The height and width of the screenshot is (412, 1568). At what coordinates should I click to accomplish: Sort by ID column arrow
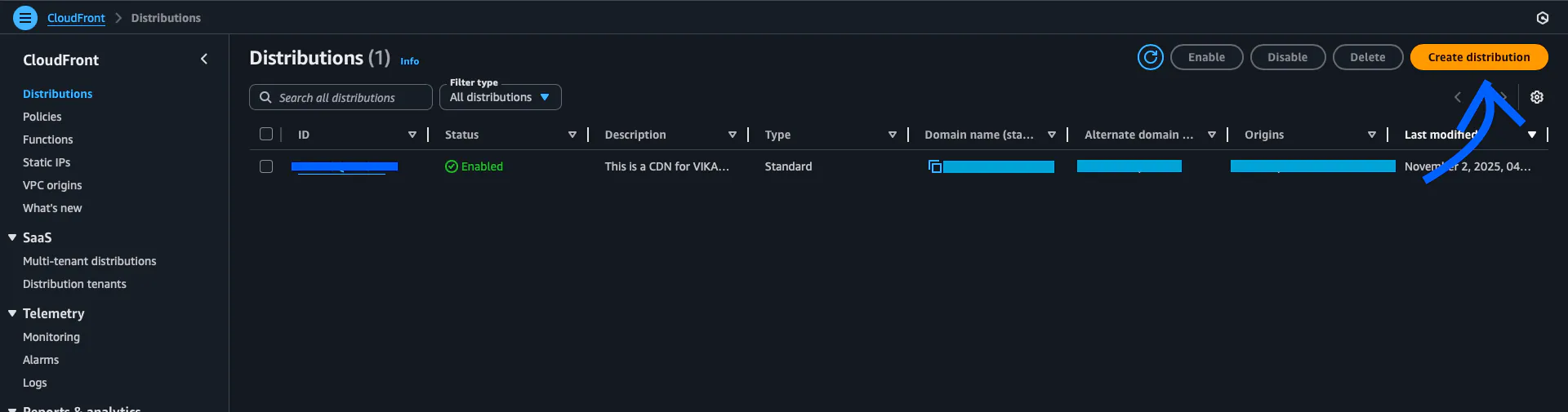pyautogui.click(x=412, y=135)
